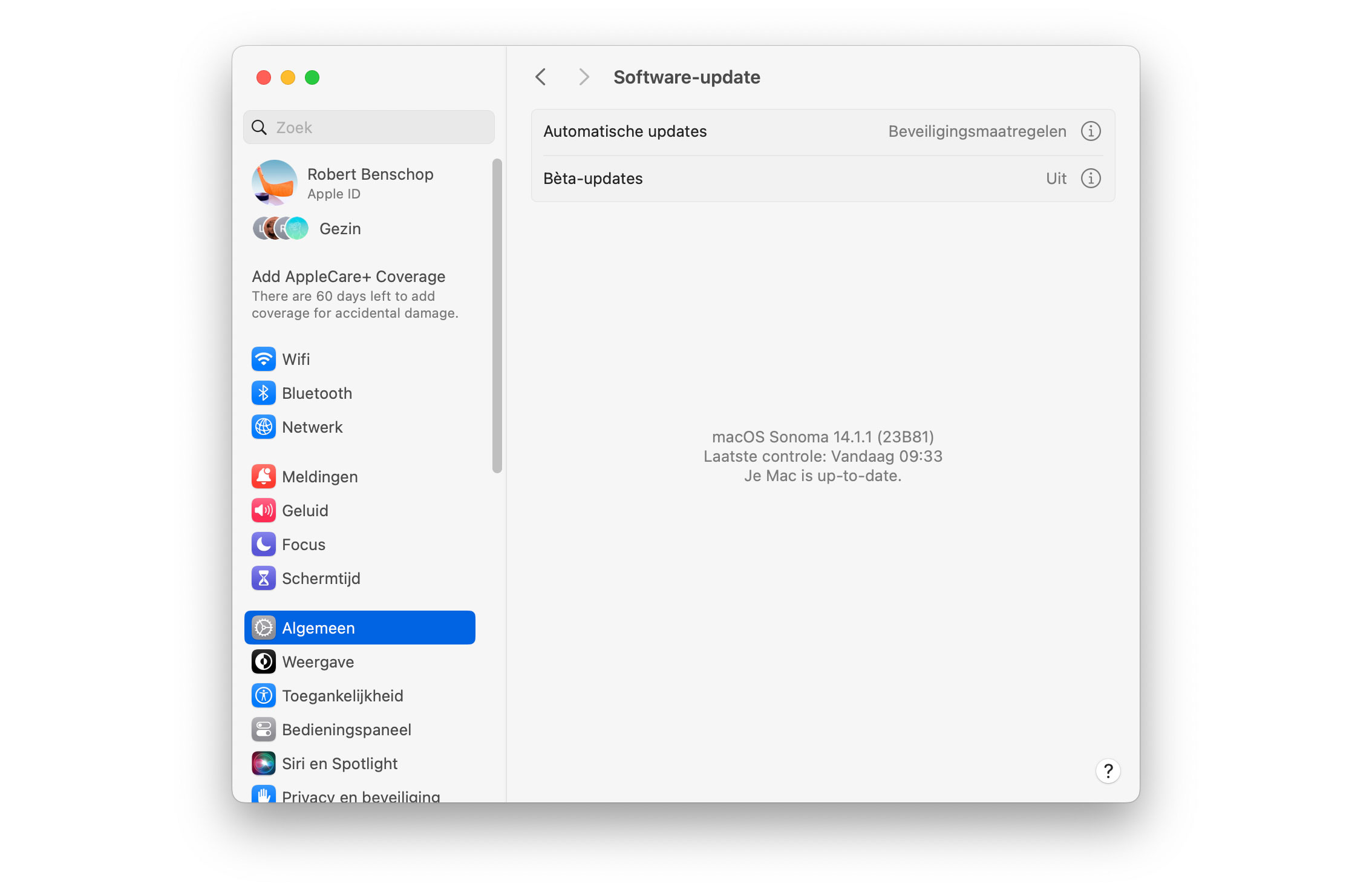Zoom window with green button
1372x892 pixels.
[312, 77]
